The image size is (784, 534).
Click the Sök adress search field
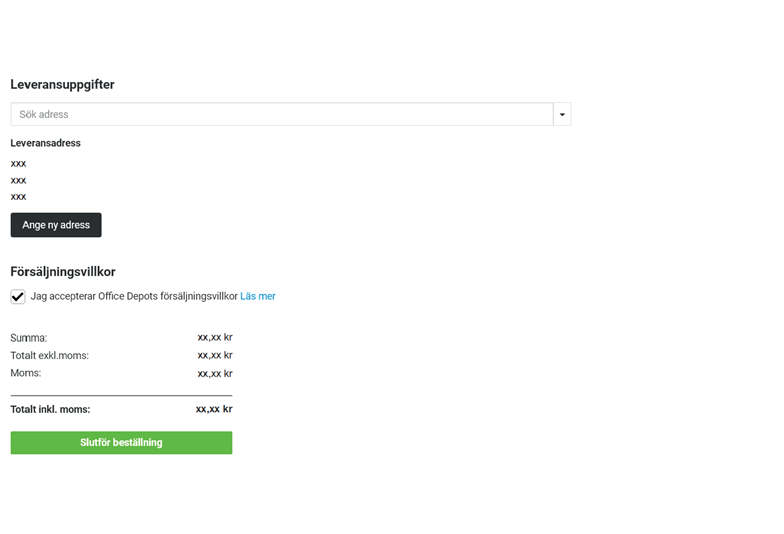pos(281,115)
